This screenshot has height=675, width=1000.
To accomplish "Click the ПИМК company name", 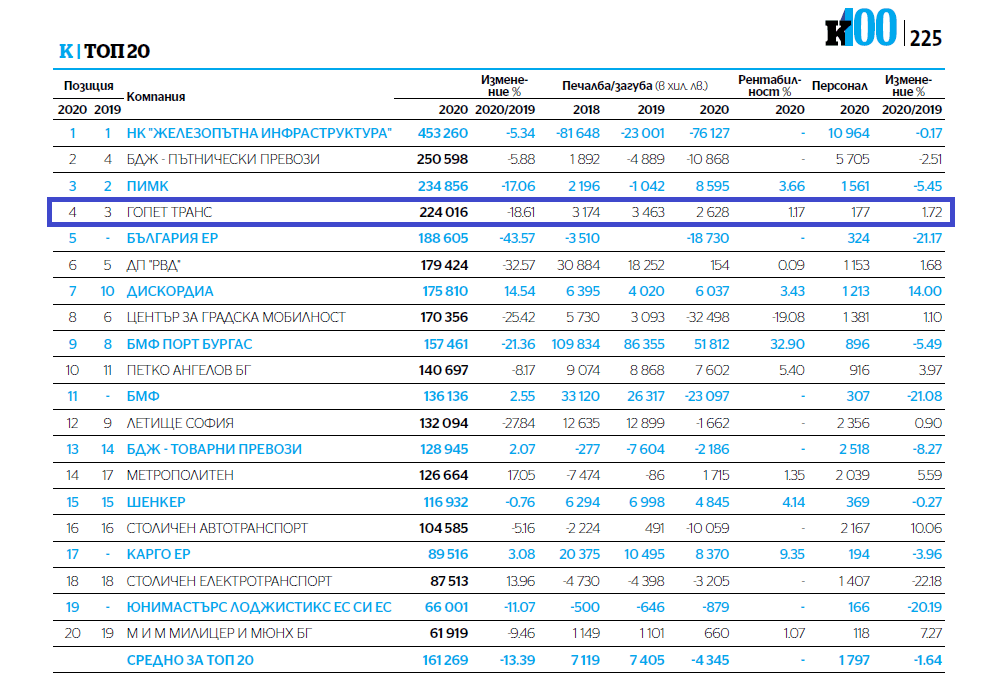I will click(148, 186).
